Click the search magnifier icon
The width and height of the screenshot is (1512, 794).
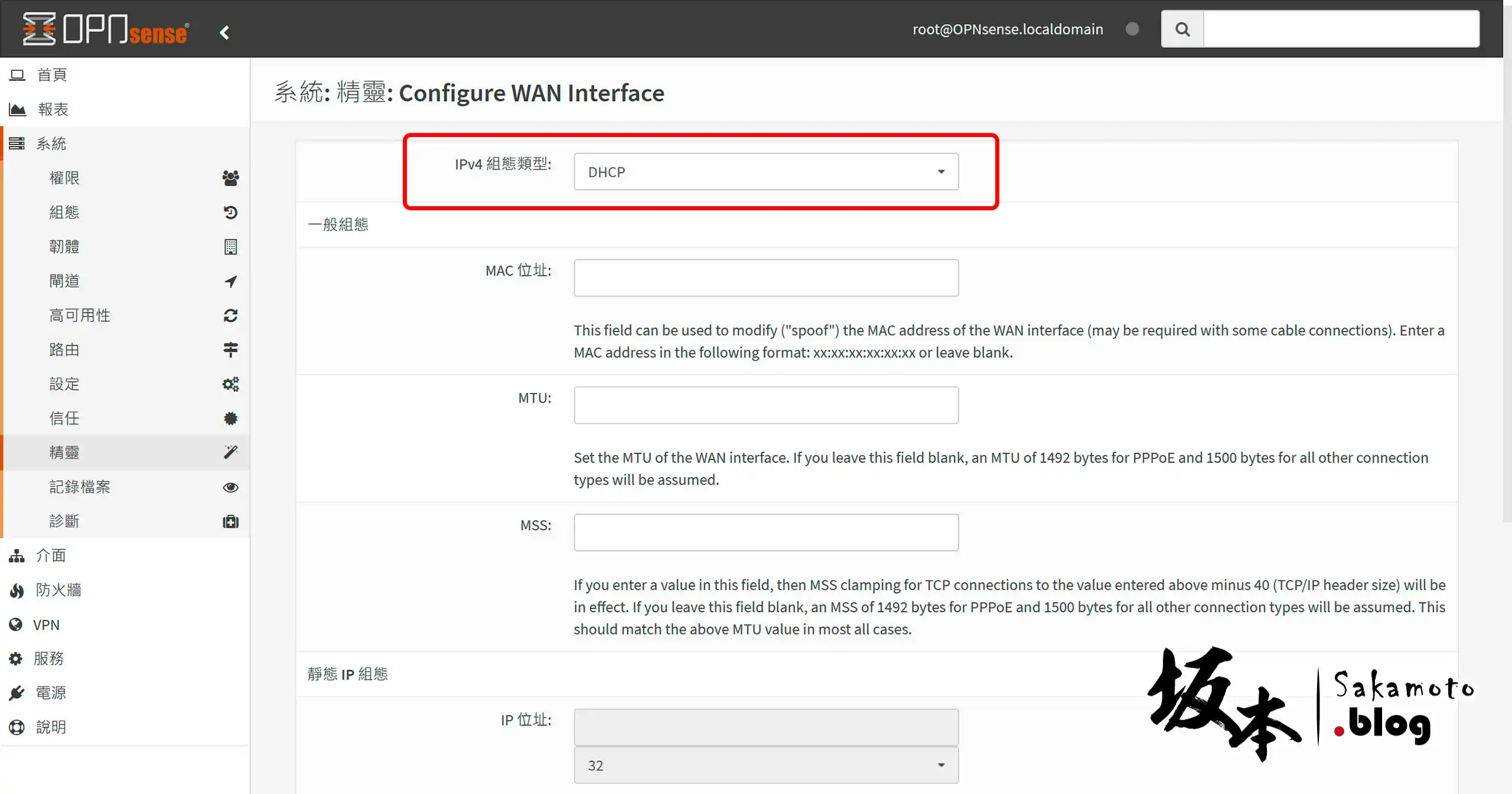tap(1182, 29)
